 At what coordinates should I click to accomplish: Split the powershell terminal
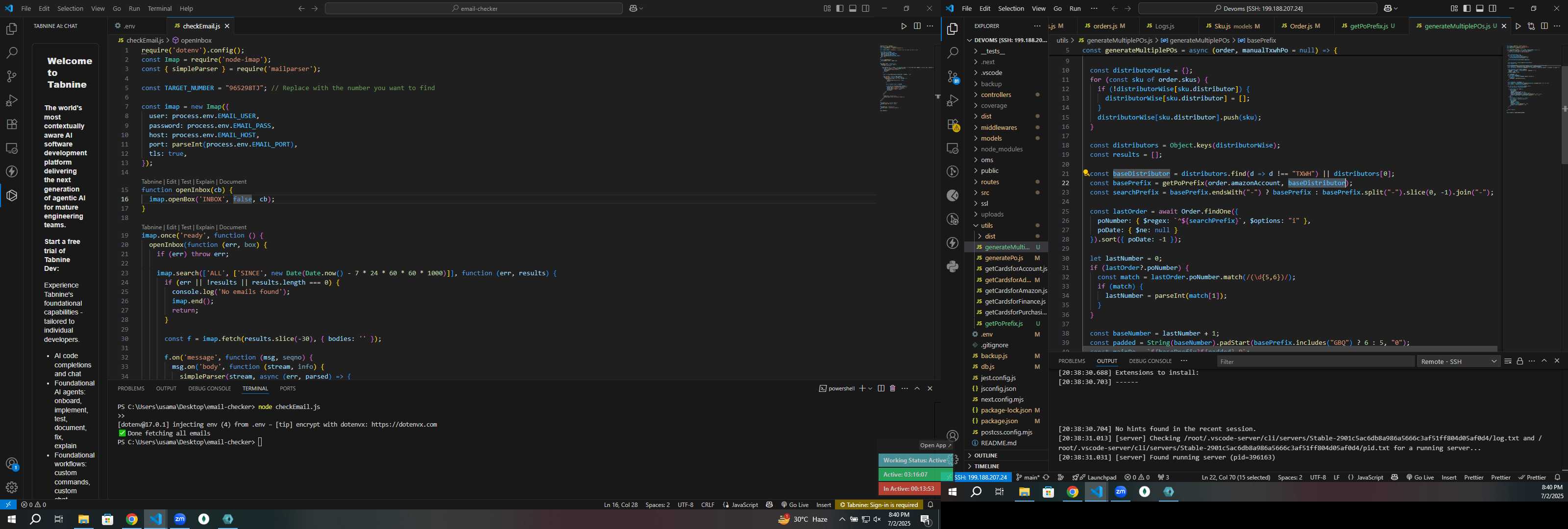pyautogui.click(x=881, y=388)
